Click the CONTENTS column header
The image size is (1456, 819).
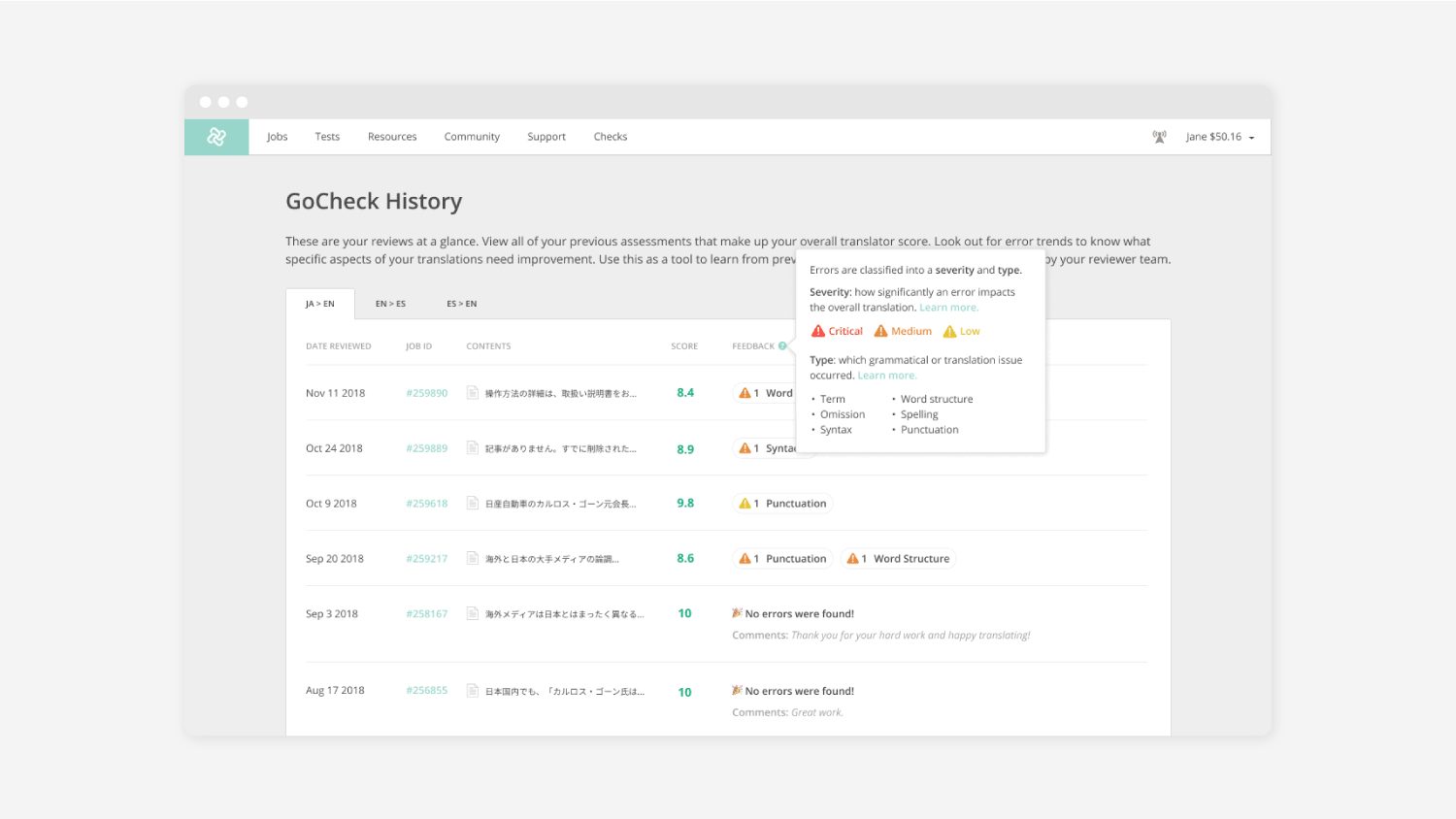[x=488, y=346]
